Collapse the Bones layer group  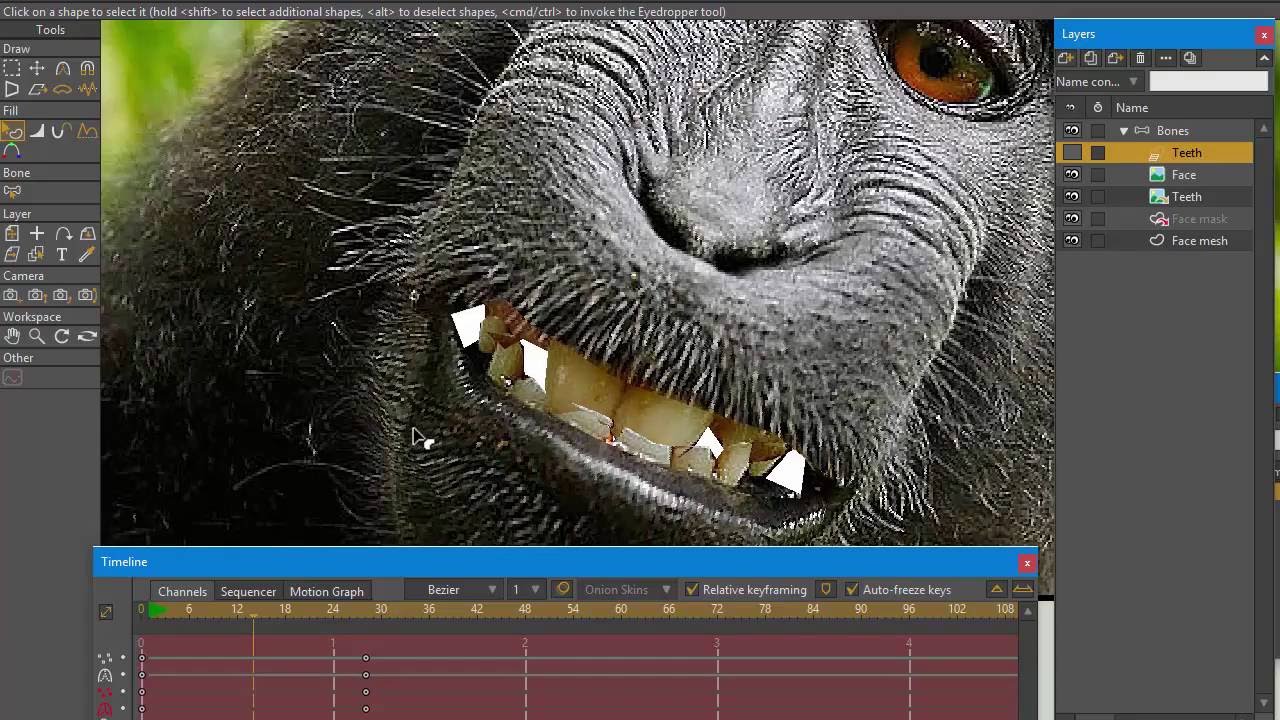click(x=1124, y=131)
